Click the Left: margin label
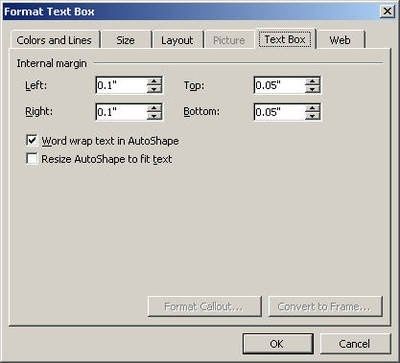This screenshot has width=400, height=363. (36, 85)
